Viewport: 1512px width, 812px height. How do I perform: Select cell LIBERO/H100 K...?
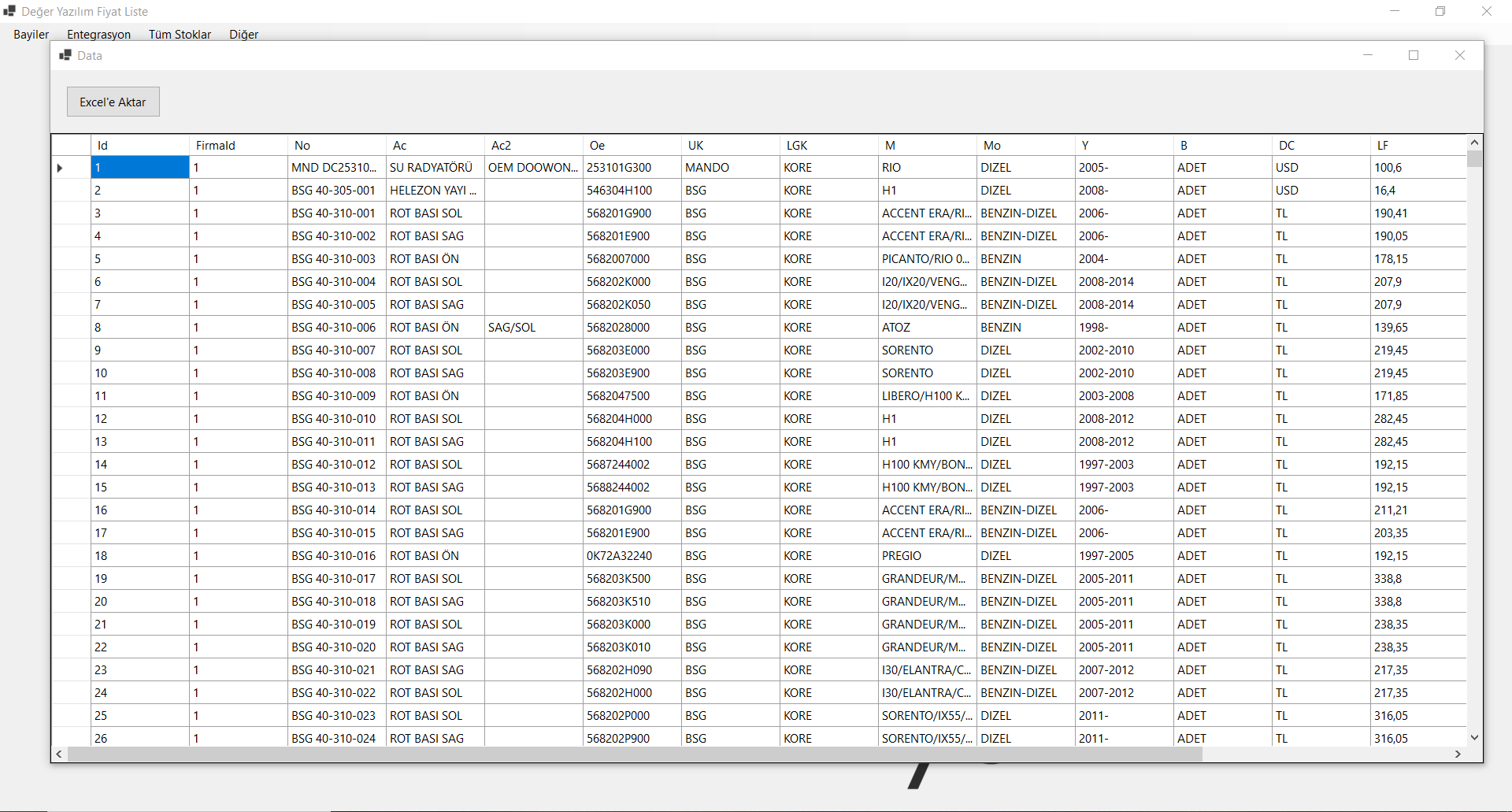point(928,395)
